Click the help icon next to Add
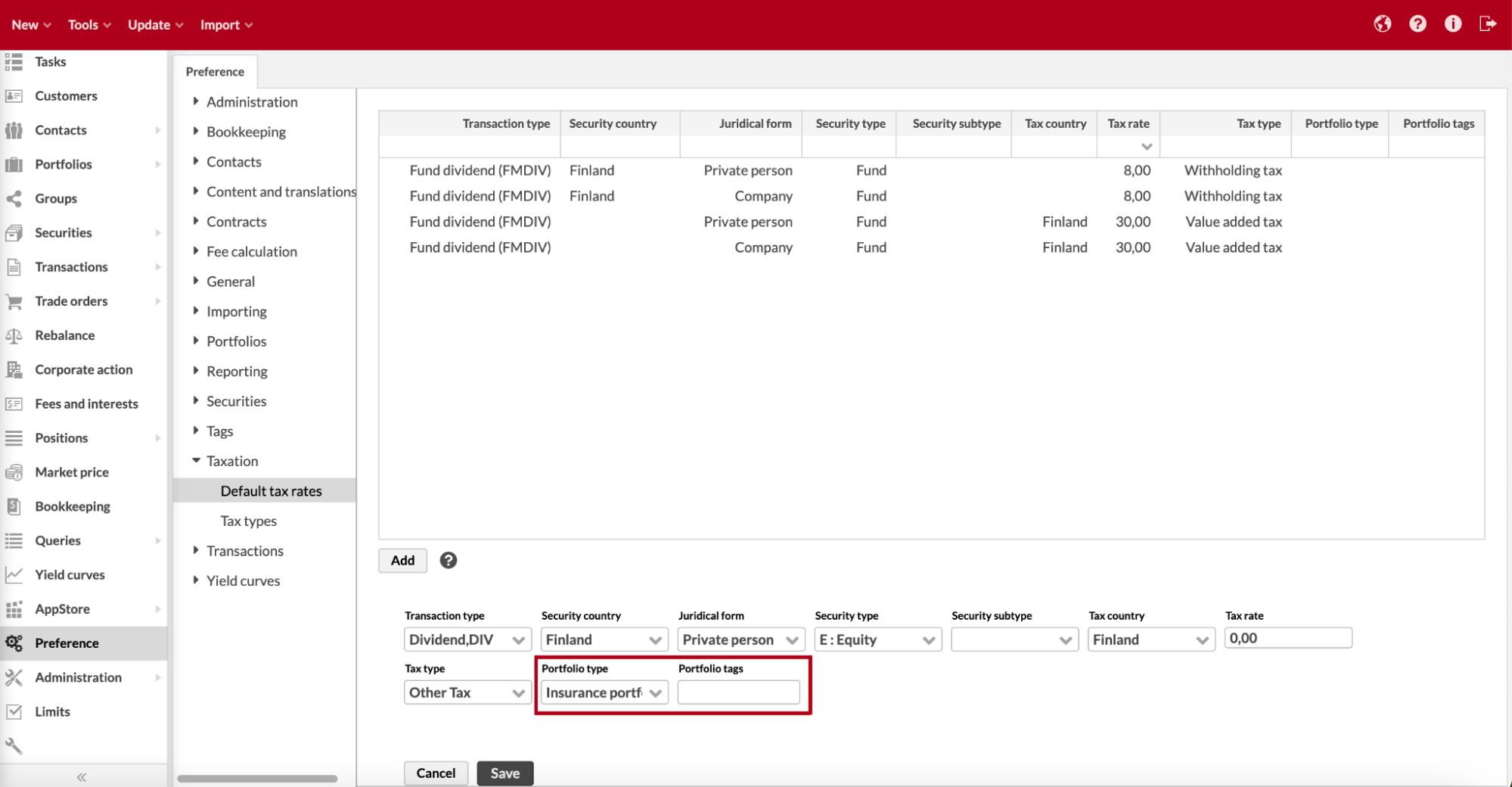This screenshot has width=1512, height=787. tap(449, 560)
